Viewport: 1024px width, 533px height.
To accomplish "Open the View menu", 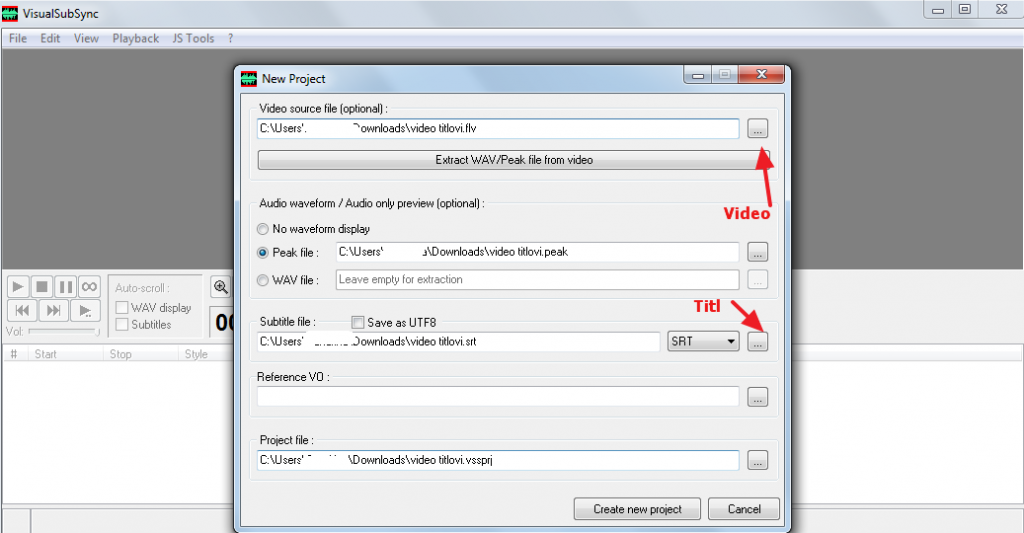I will [x=86, y=39].
